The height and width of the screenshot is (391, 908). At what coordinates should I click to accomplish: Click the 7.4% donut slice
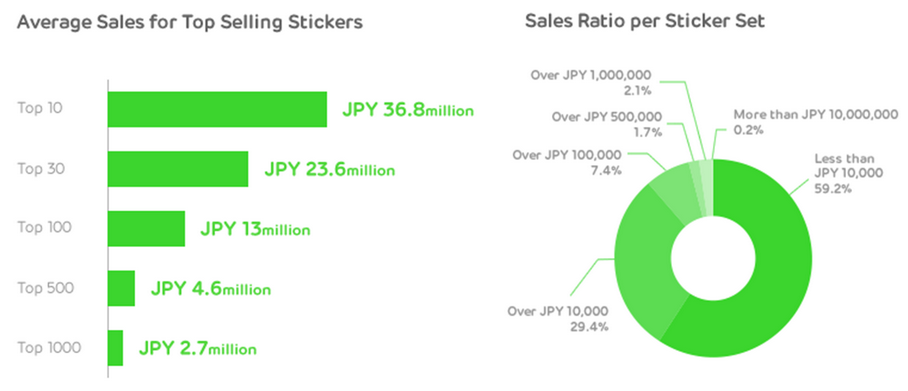676,195
